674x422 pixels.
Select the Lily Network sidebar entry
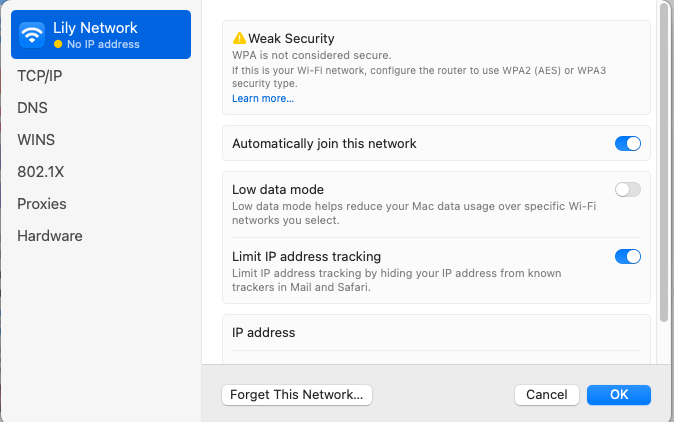[99, 35]
